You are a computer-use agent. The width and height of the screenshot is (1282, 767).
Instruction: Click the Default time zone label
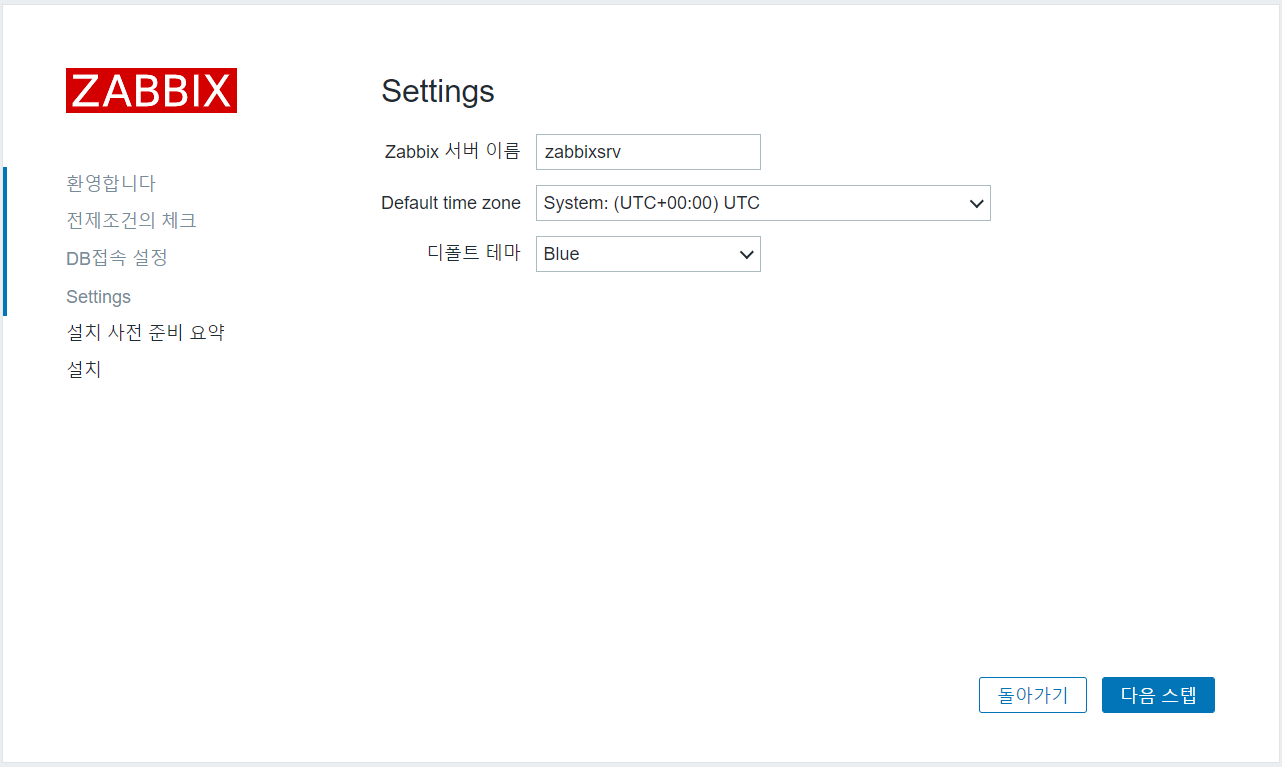451,203
